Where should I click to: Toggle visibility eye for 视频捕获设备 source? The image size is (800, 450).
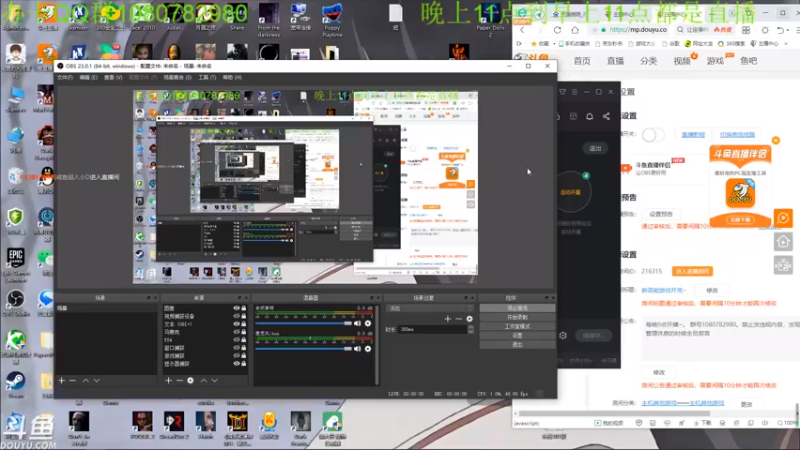point(236,316)
